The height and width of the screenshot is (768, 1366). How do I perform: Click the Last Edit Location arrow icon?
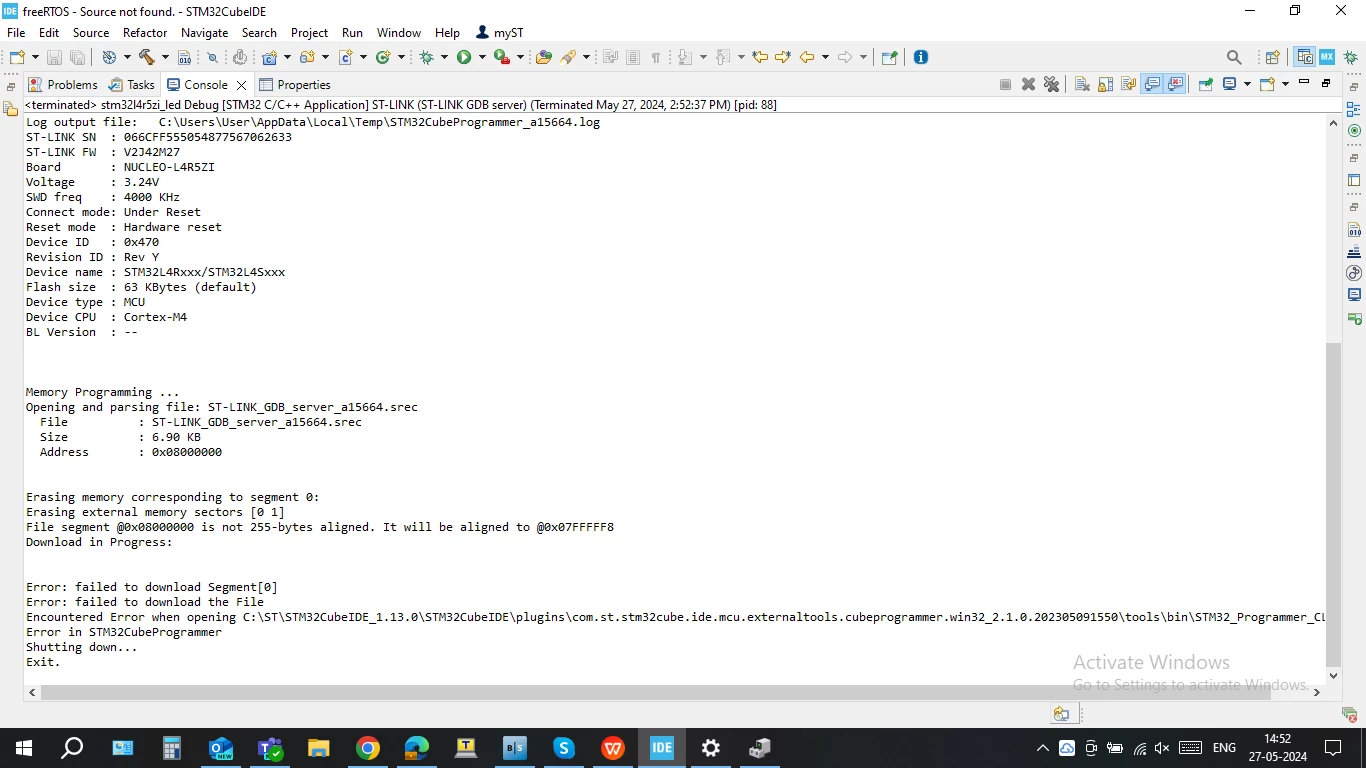[760, 57]
